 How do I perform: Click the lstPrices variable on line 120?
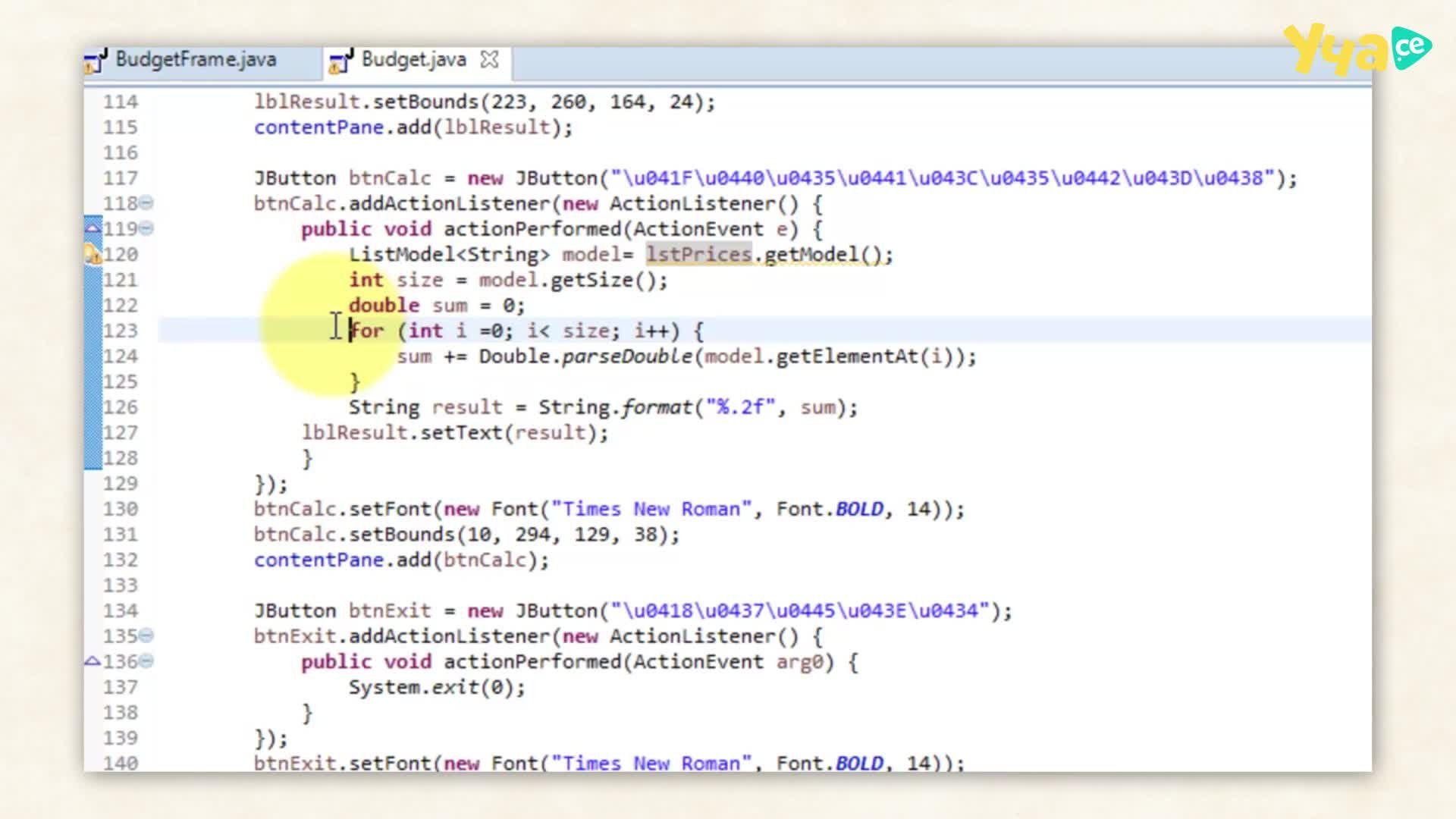point(698,254)
